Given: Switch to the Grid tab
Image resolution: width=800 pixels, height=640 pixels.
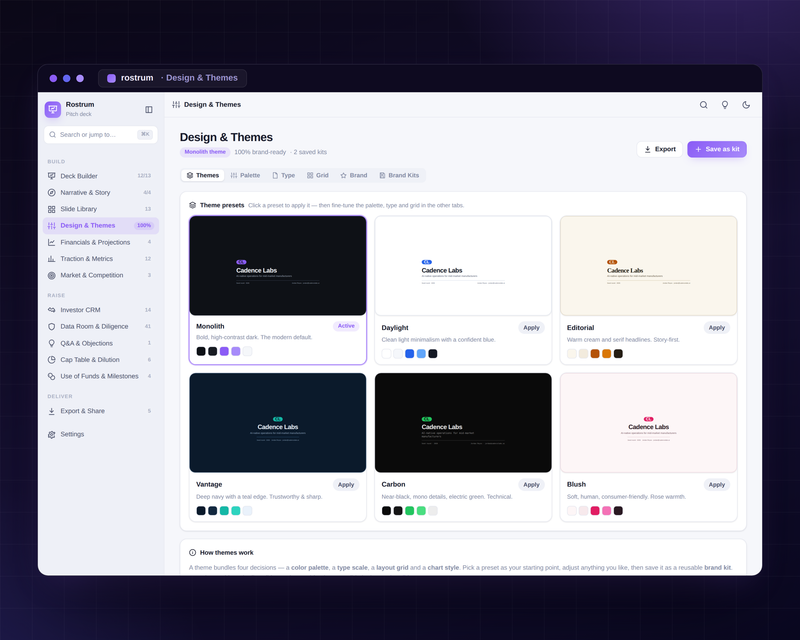Looking at the screenshot, I should pos(317,175).
